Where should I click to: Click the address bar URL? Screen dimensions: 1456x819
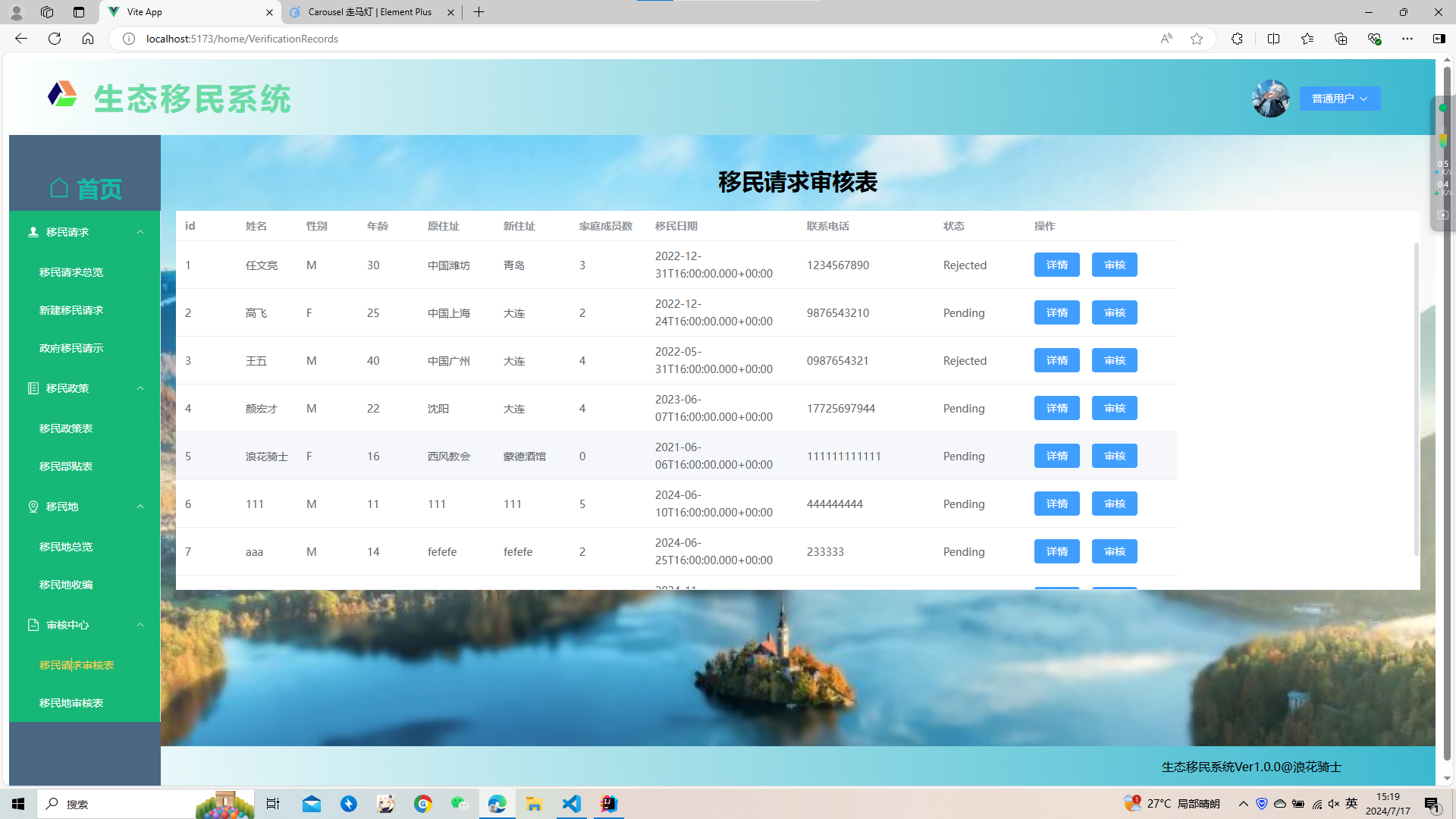(242, 39)
